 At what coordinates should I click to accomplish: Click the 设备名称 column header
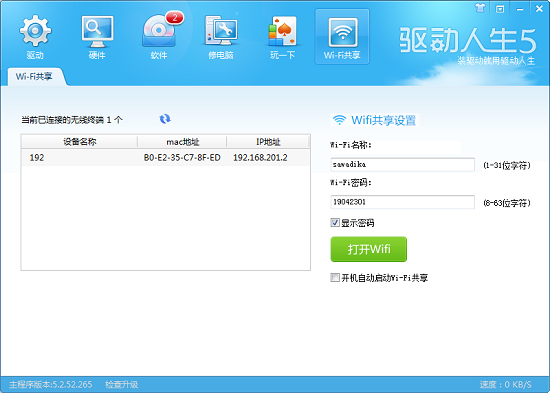pyautogui.click(x=80, y=142)
